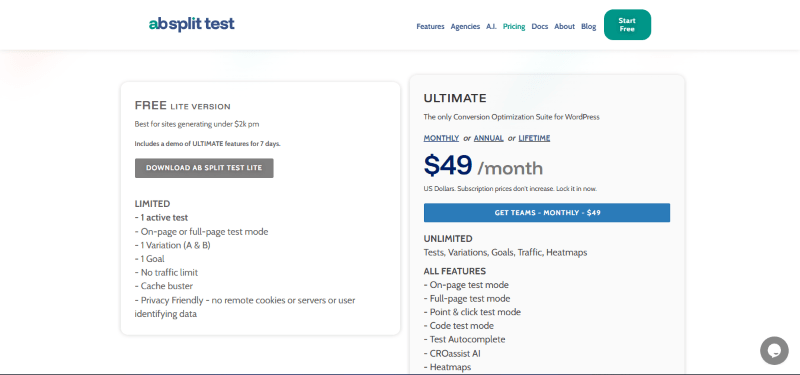This screenshot has width=800, height=375.
Task: Click '1 active test' line
Action: point(161,218)
